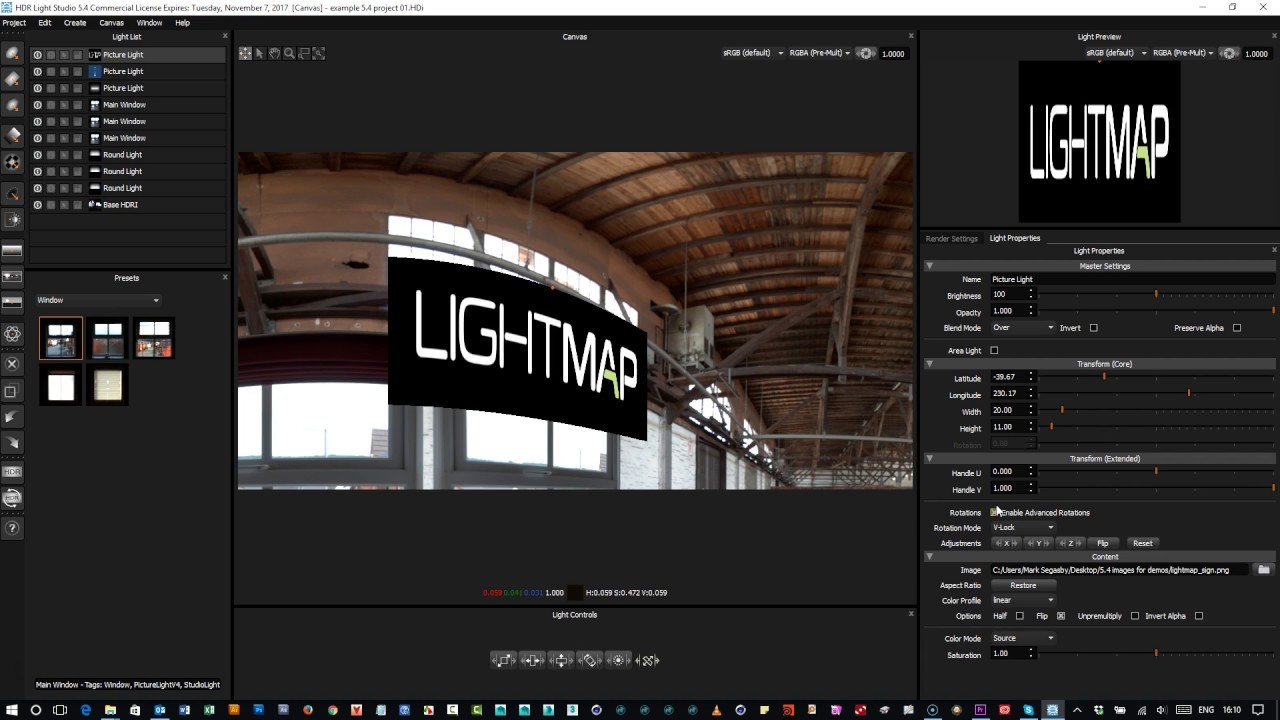Toggle the Invert checkbox
Viewport: 1280px width, 720px height.
point(1094,328)
